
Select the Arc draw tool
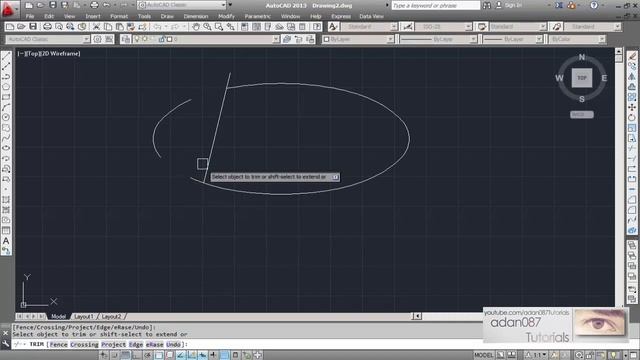pos(6,107)
